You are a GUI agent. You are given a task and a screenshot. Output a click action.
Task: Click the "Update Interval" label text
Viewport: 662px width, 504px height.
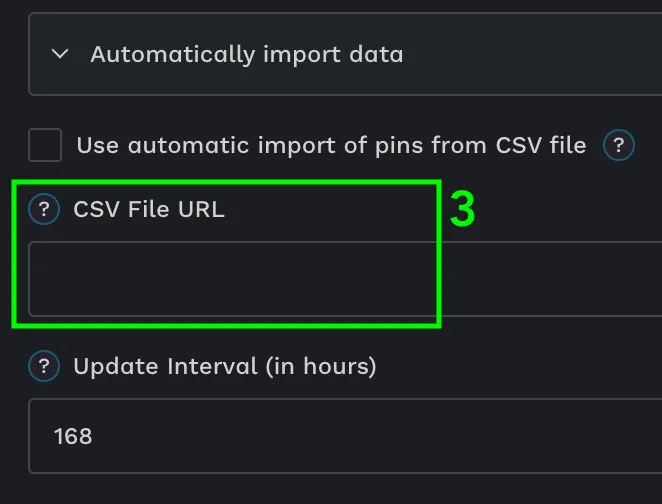(x=166, y=366)
